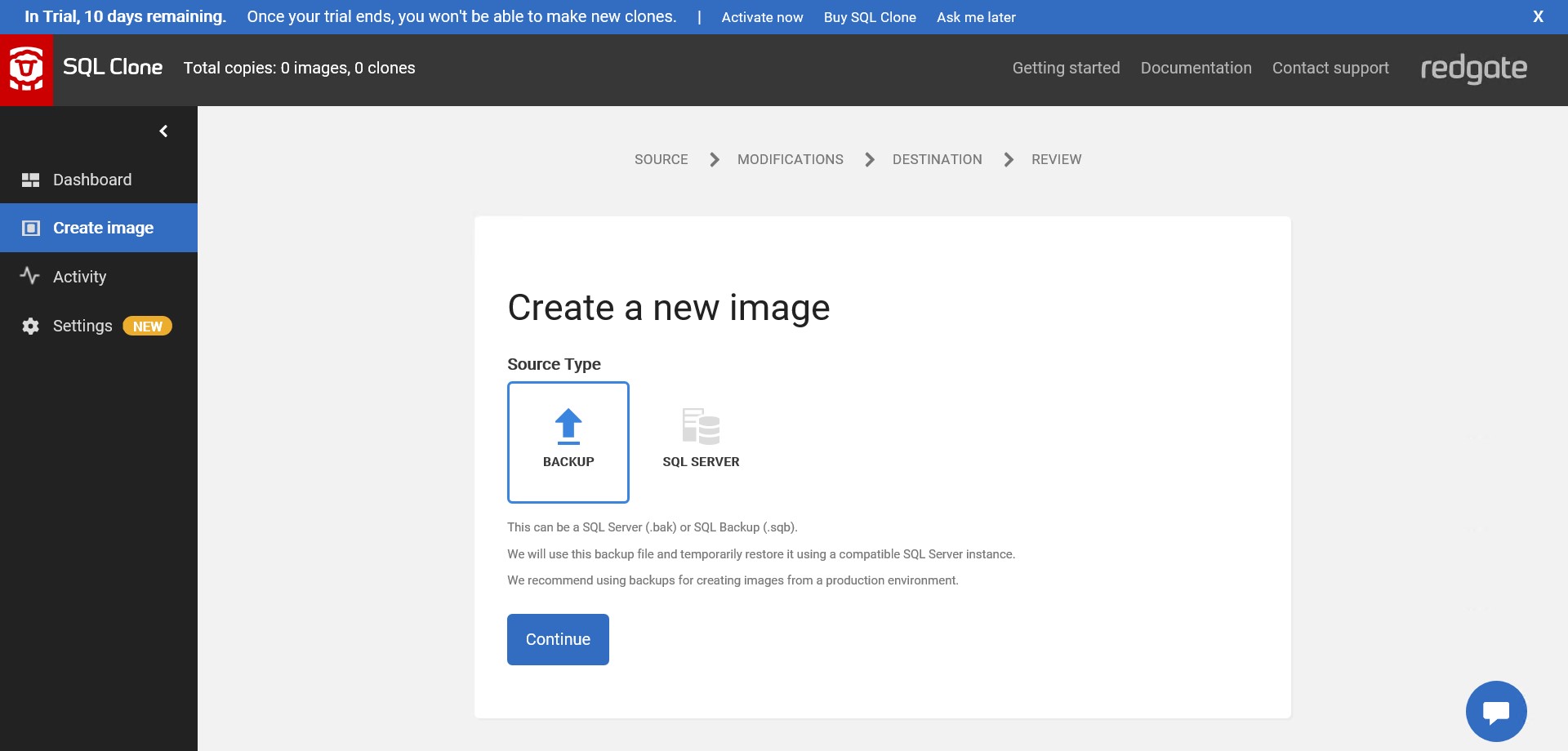Open the Activity page
This screenshot has height=751, width=1568.
[99, 277]
